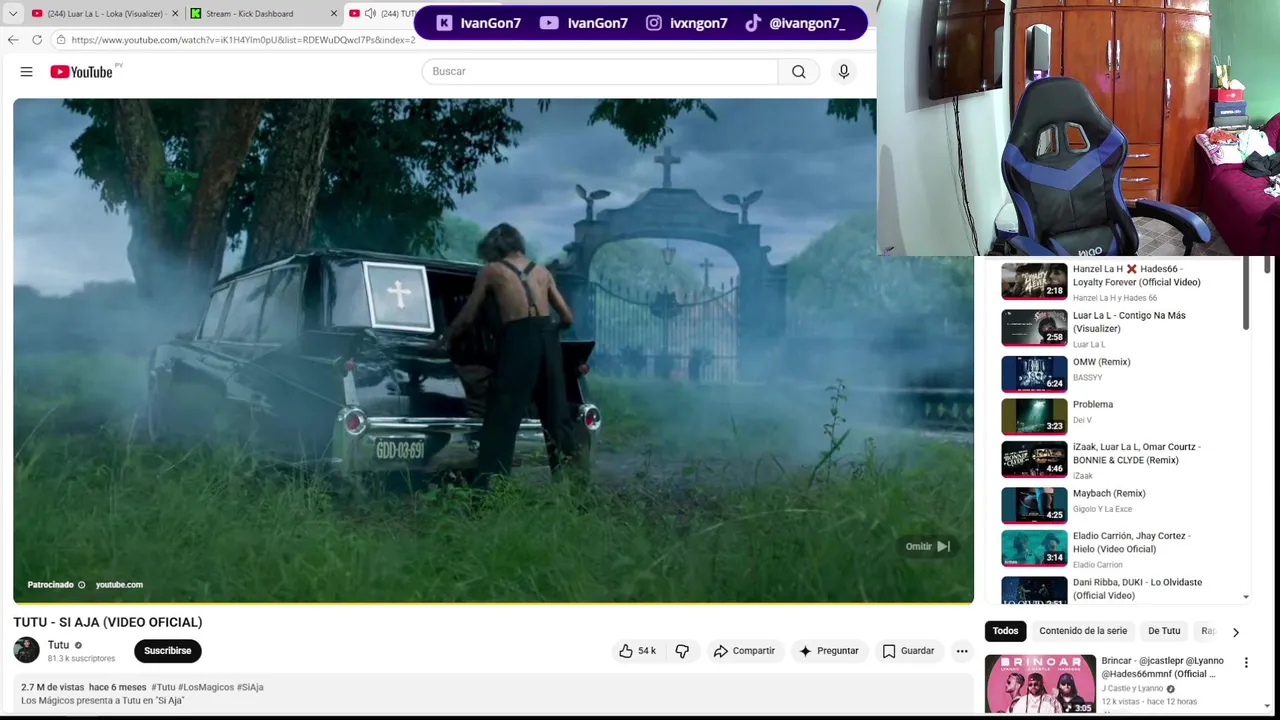1280x720 pixels.
Task: Play the OMW (Remix) playlist item
Action: click(x=1118, y=373)
